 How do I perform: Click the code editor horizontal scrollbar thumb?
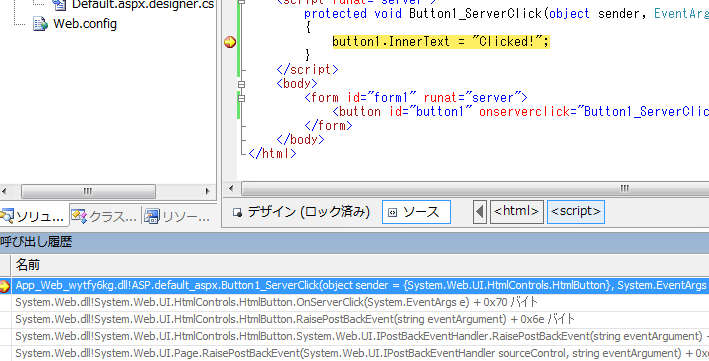(475, 188)
